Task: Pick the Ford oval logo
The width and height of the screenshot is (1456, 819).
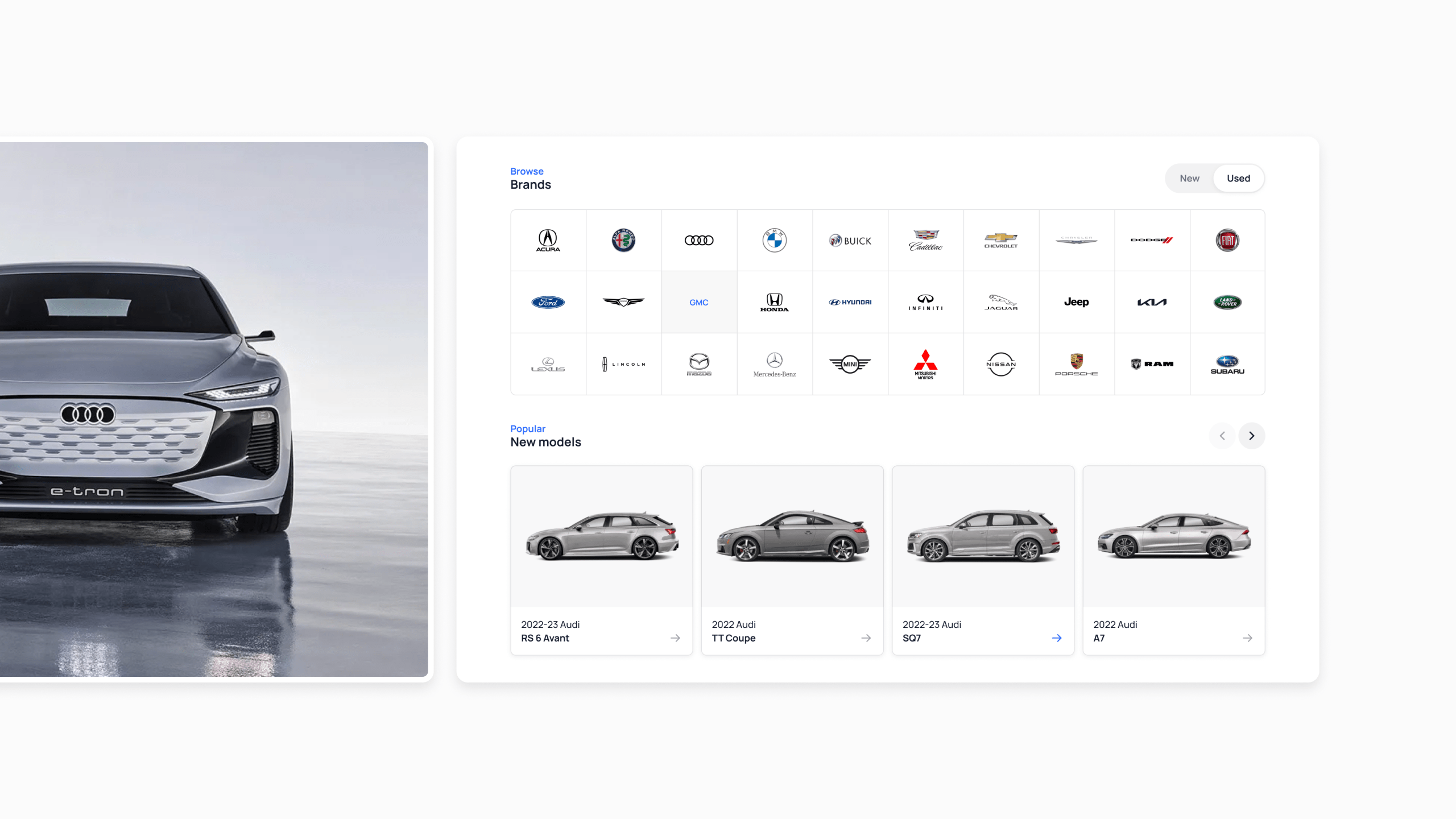Action: click(548, 302)
